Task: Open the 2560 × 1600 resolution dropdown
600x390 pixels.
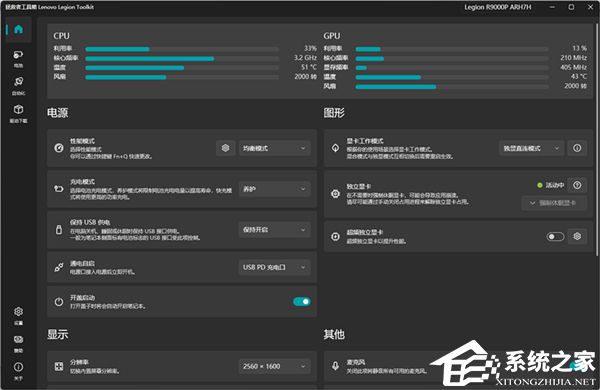Action: click(274, 366)
